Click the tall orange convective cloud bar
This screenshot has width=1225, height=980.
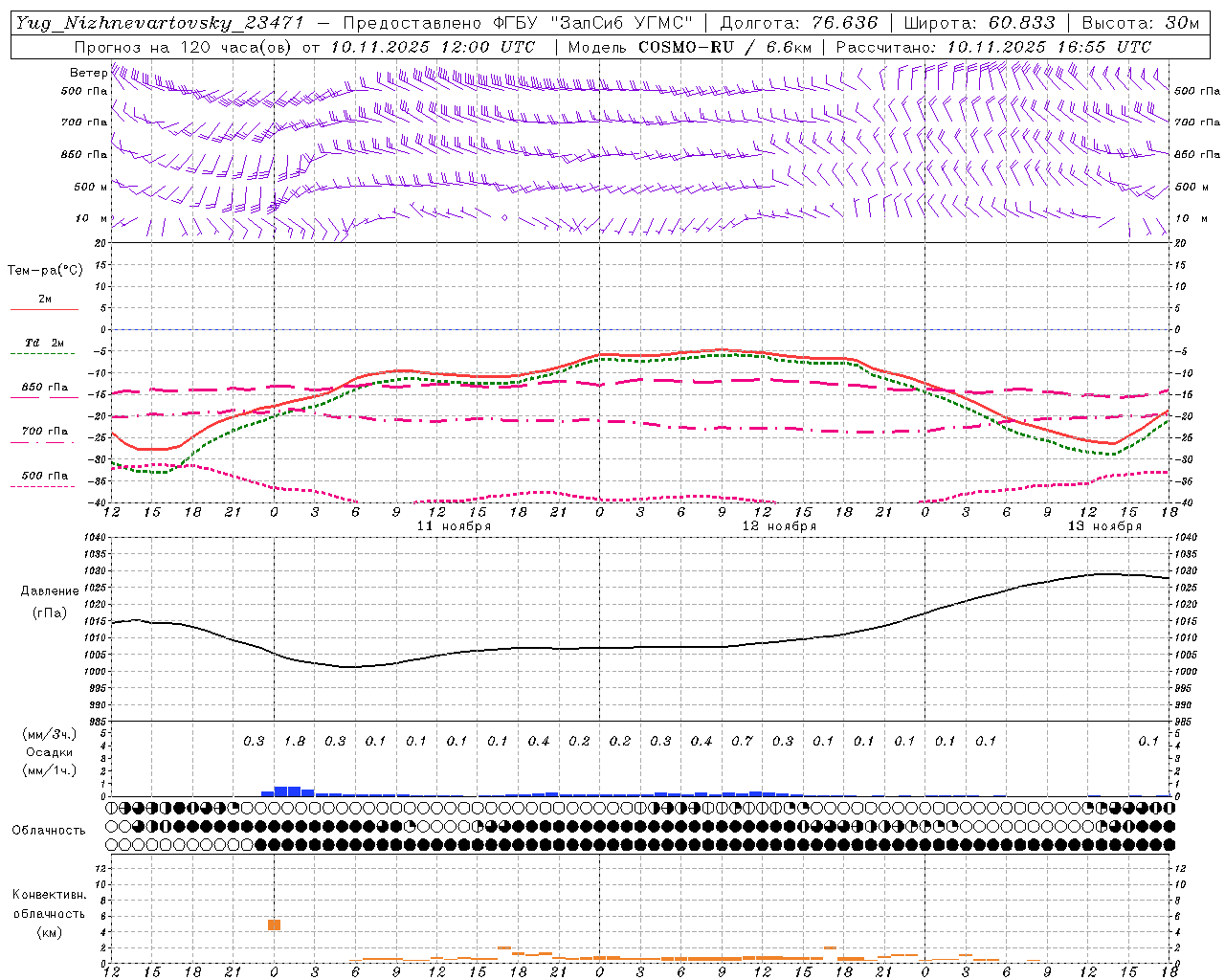pyautogui.click(x=274, y=924)
